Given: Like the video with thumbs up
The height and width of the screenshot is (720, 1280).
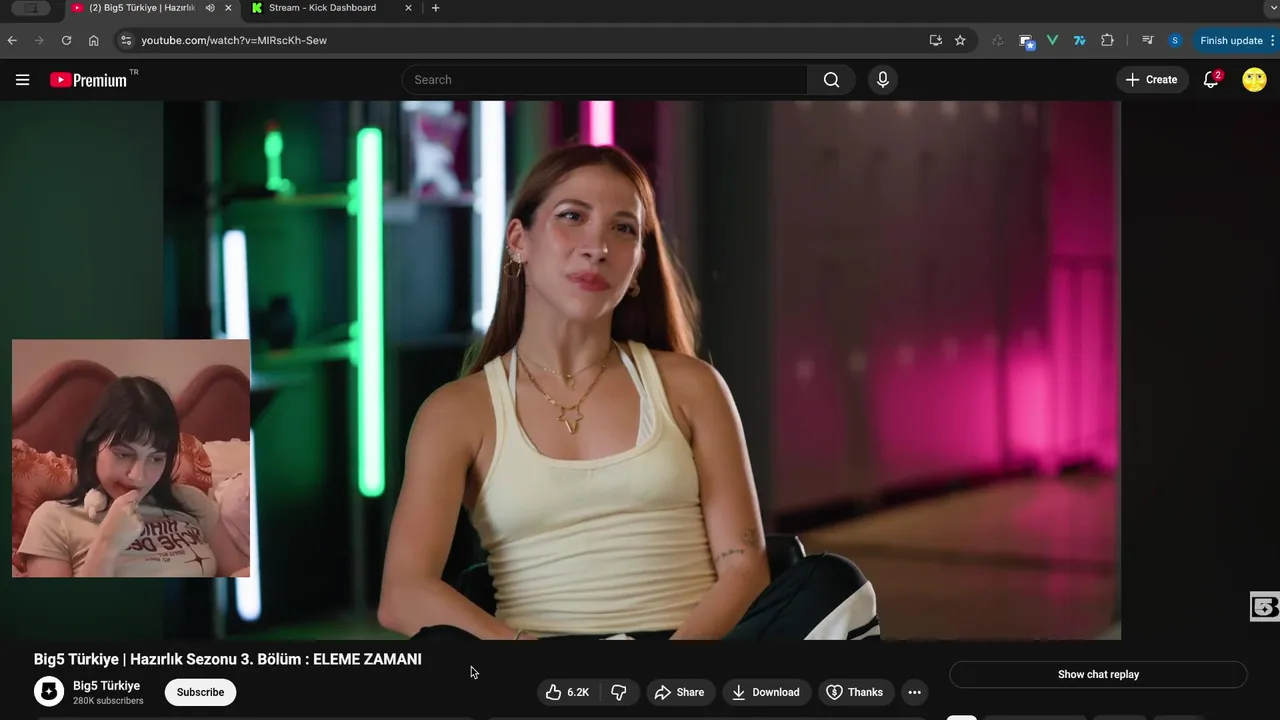Looking at the screenshot, I should click(x=567, y=692).
